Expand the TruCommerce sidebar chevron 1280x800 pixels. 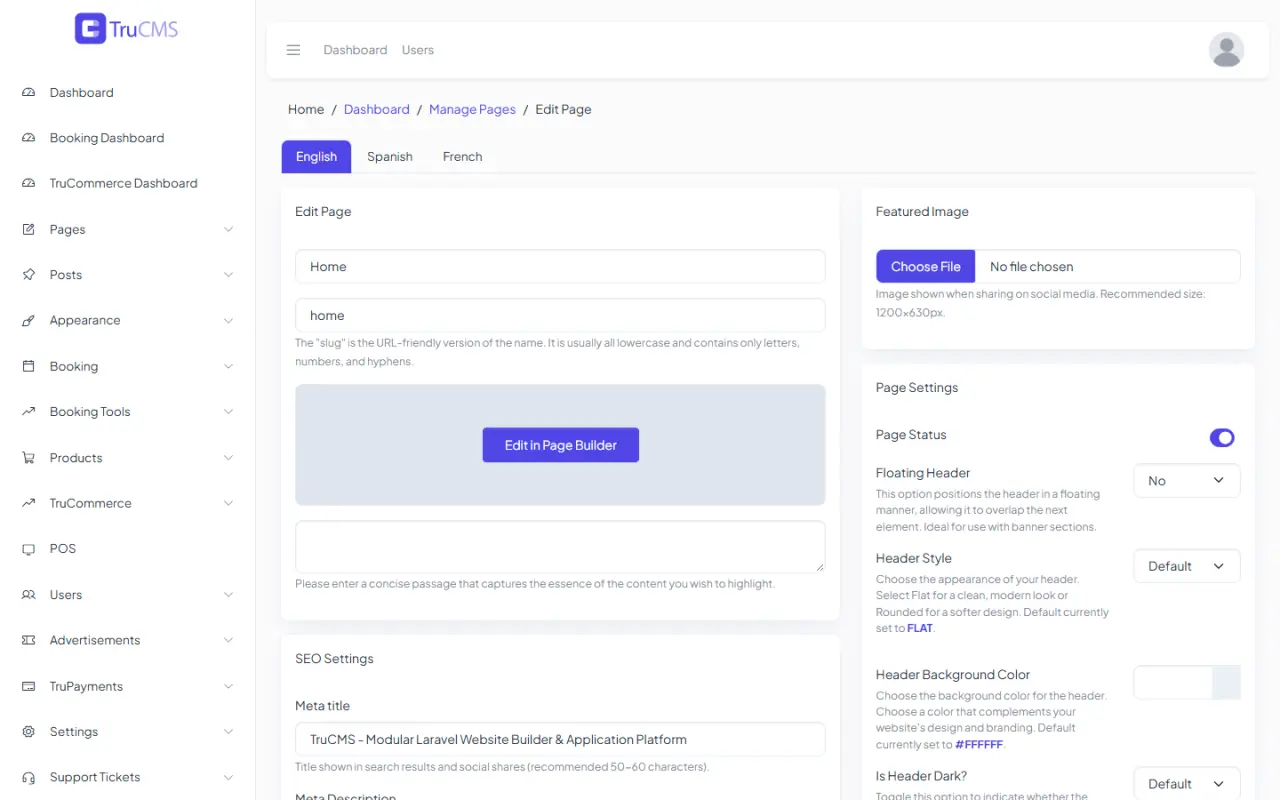pyautogui.click(x=228, y=503)
